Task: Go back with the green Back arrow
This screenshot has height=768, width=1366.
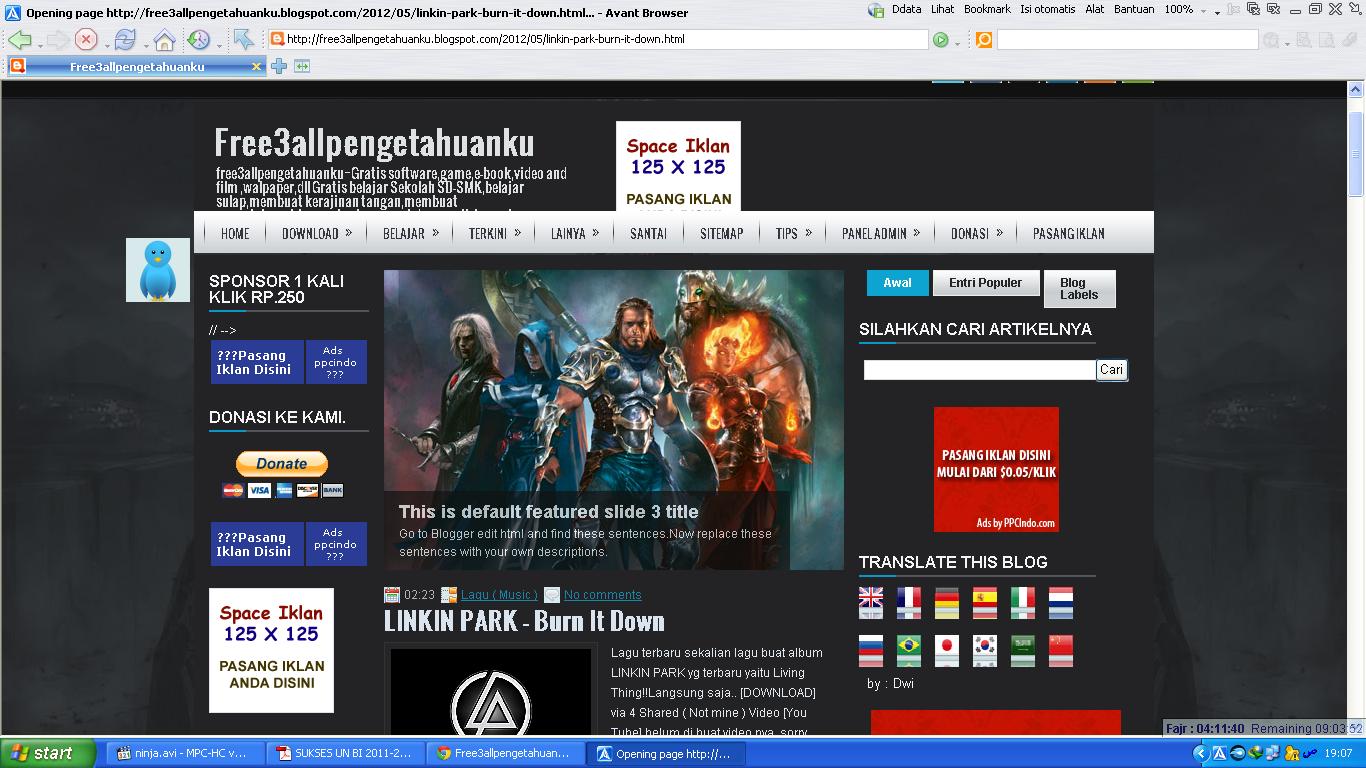Action: (x=20, y=40)
